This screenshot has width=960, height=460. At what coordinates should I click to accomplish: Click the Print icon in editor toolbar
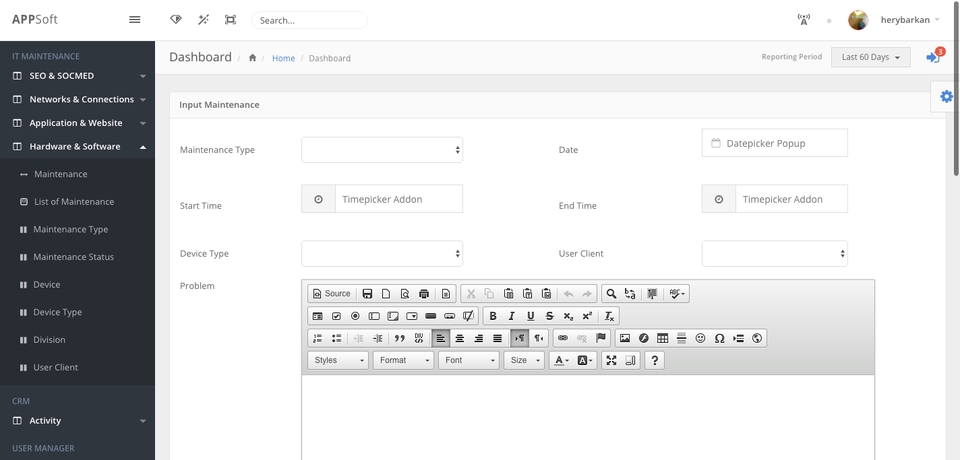(424, 293)
